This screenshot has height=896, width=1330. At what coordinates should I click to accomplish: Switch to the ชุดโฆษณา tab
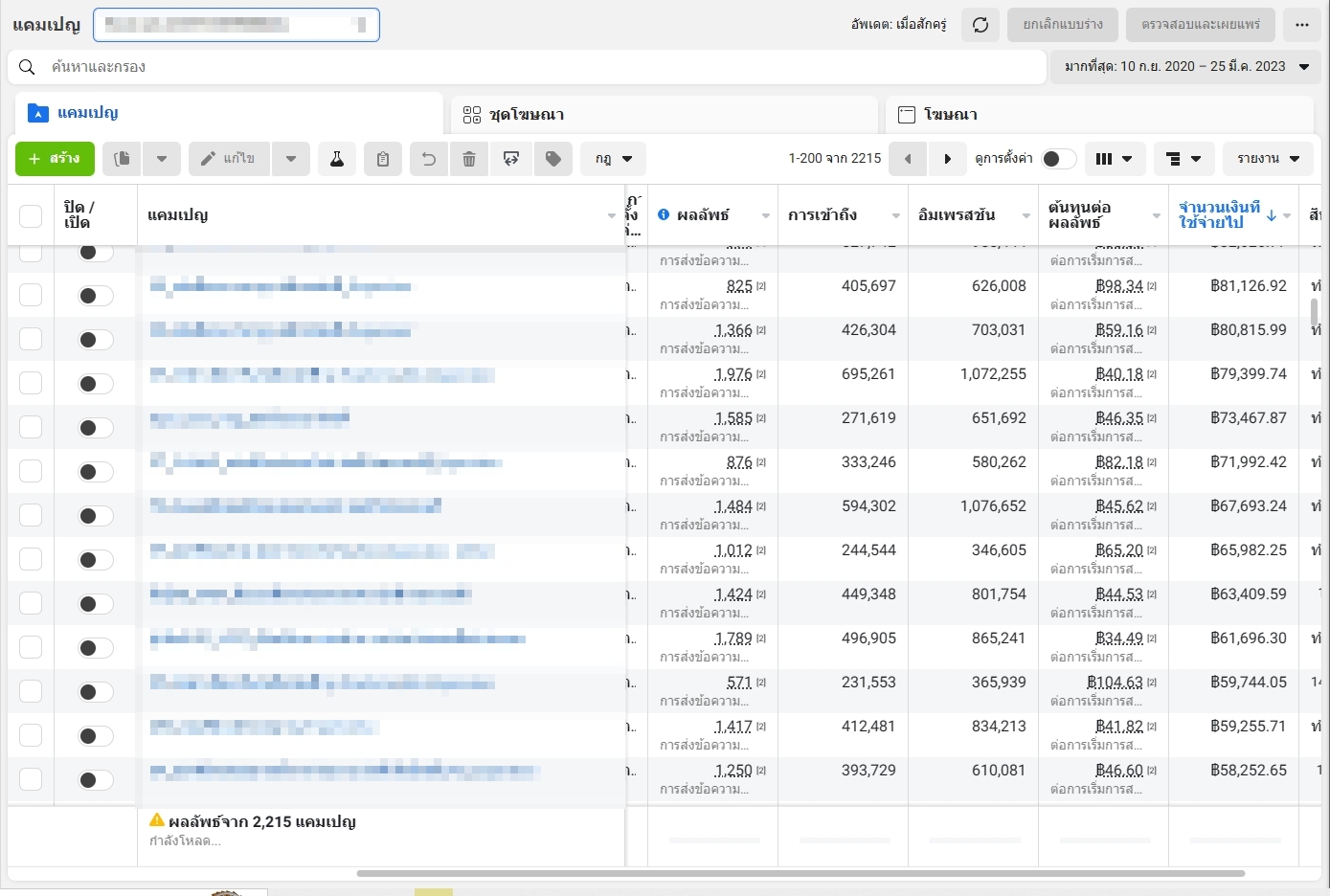(663, 115)
